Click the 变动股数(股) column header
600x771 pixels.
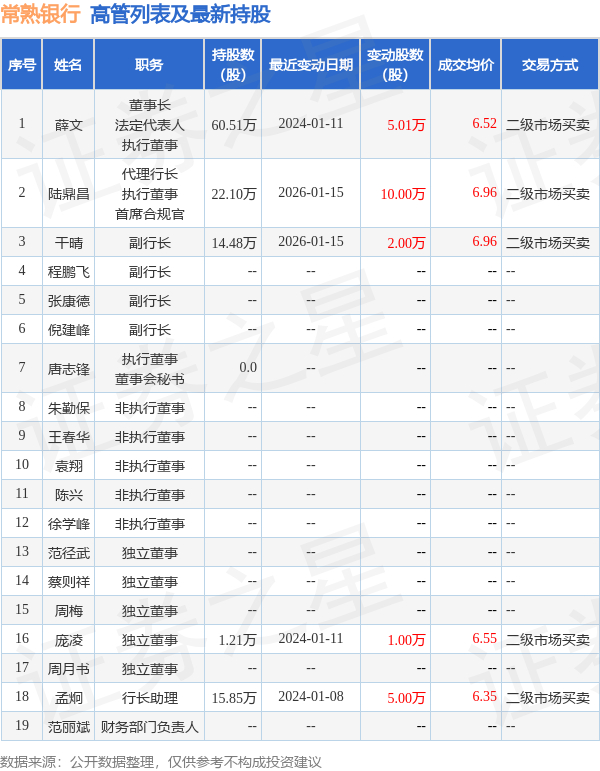point(395,64)
